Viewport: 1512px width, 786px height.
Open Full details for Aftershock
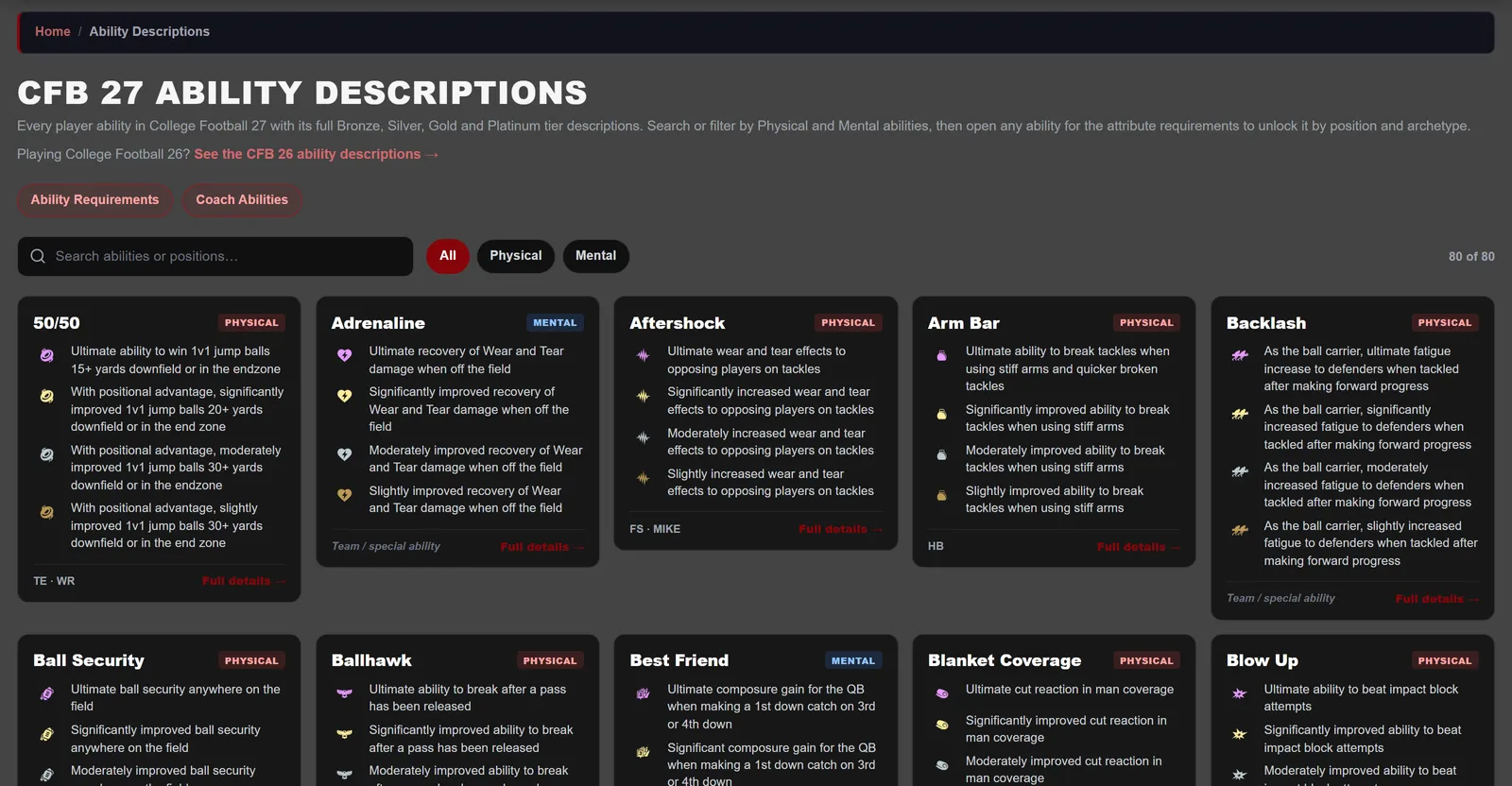(x=840, y=529)
